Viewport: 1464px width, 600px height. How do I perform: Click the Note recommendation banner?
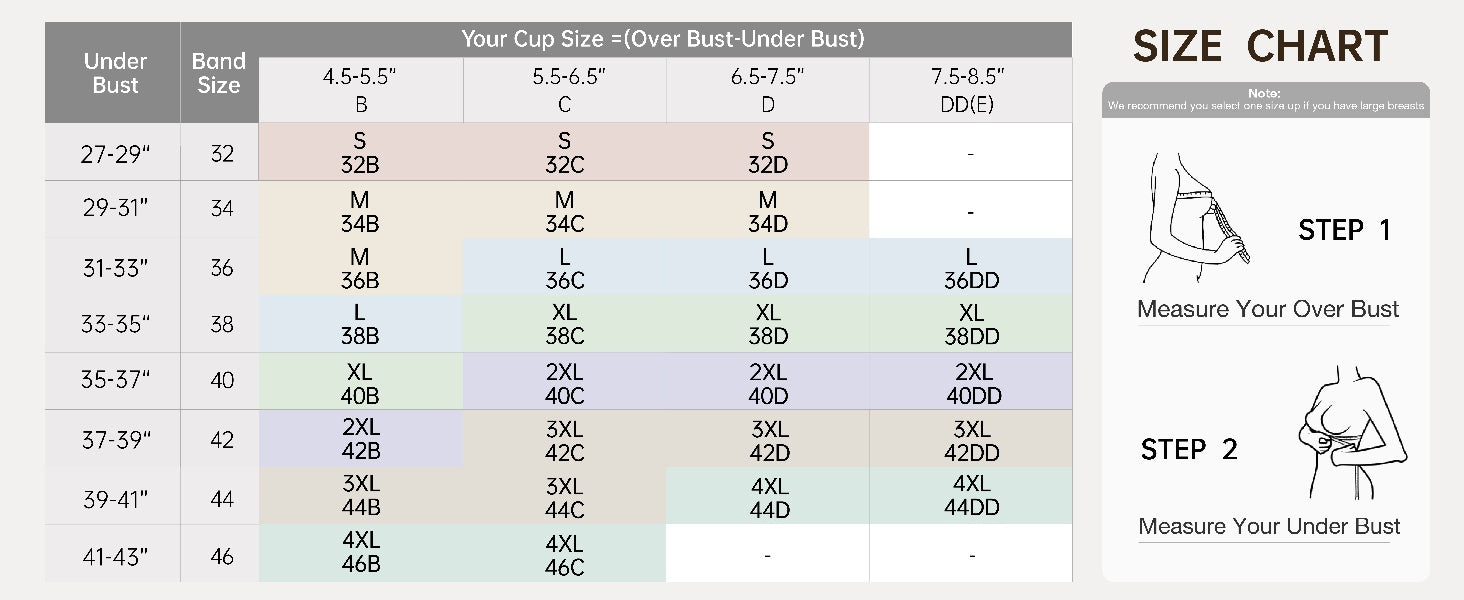(x=1266, y=100)
